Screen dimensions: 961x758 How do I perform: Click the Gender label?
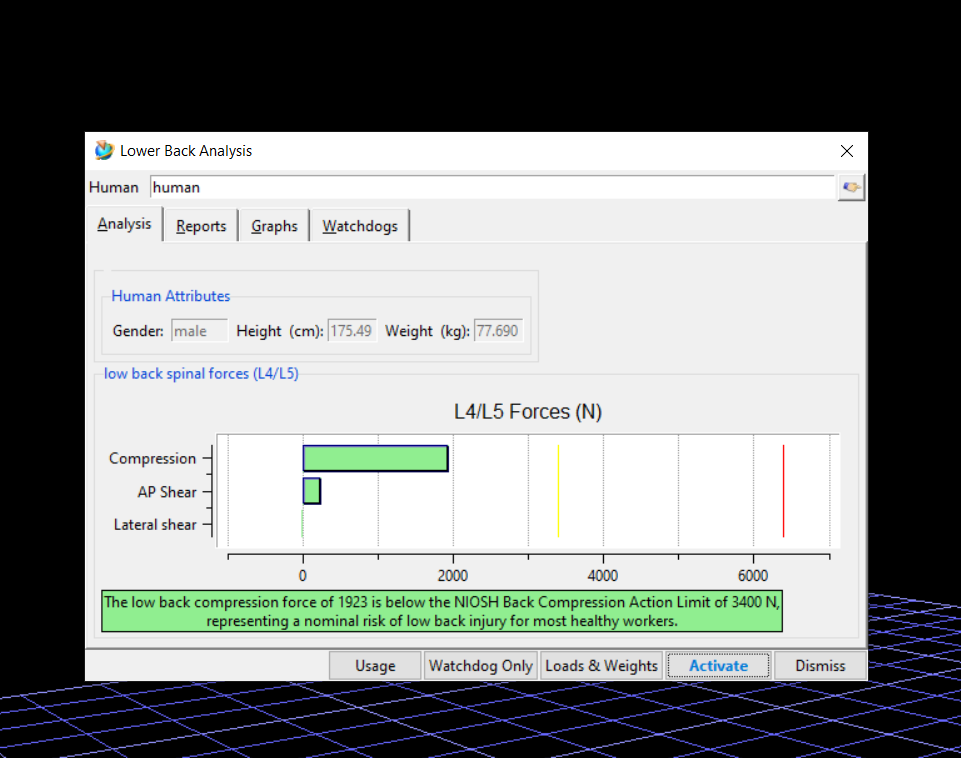pos(138,331)
